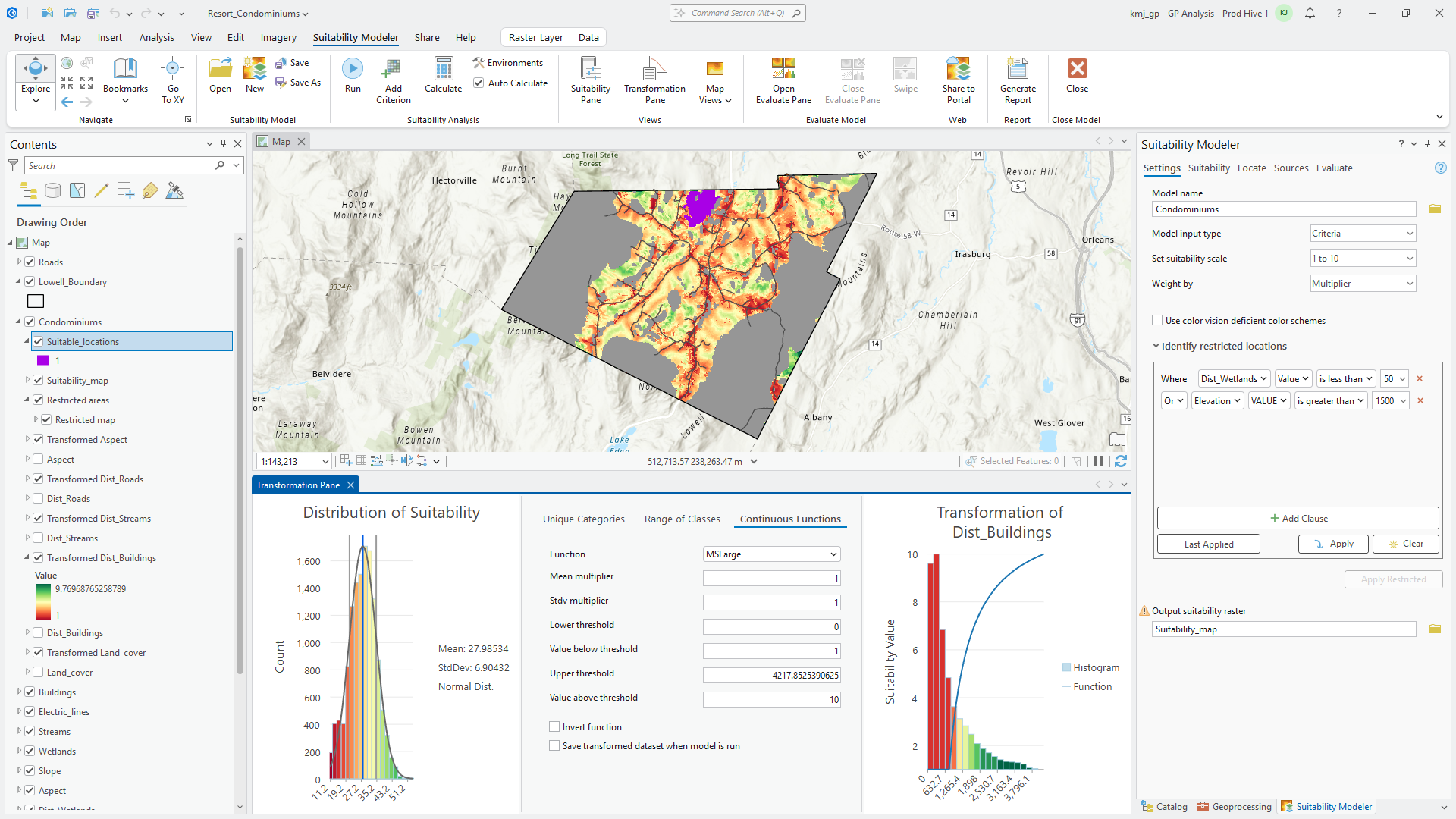Open the Function MSLarge dropdown

[771, 554]
